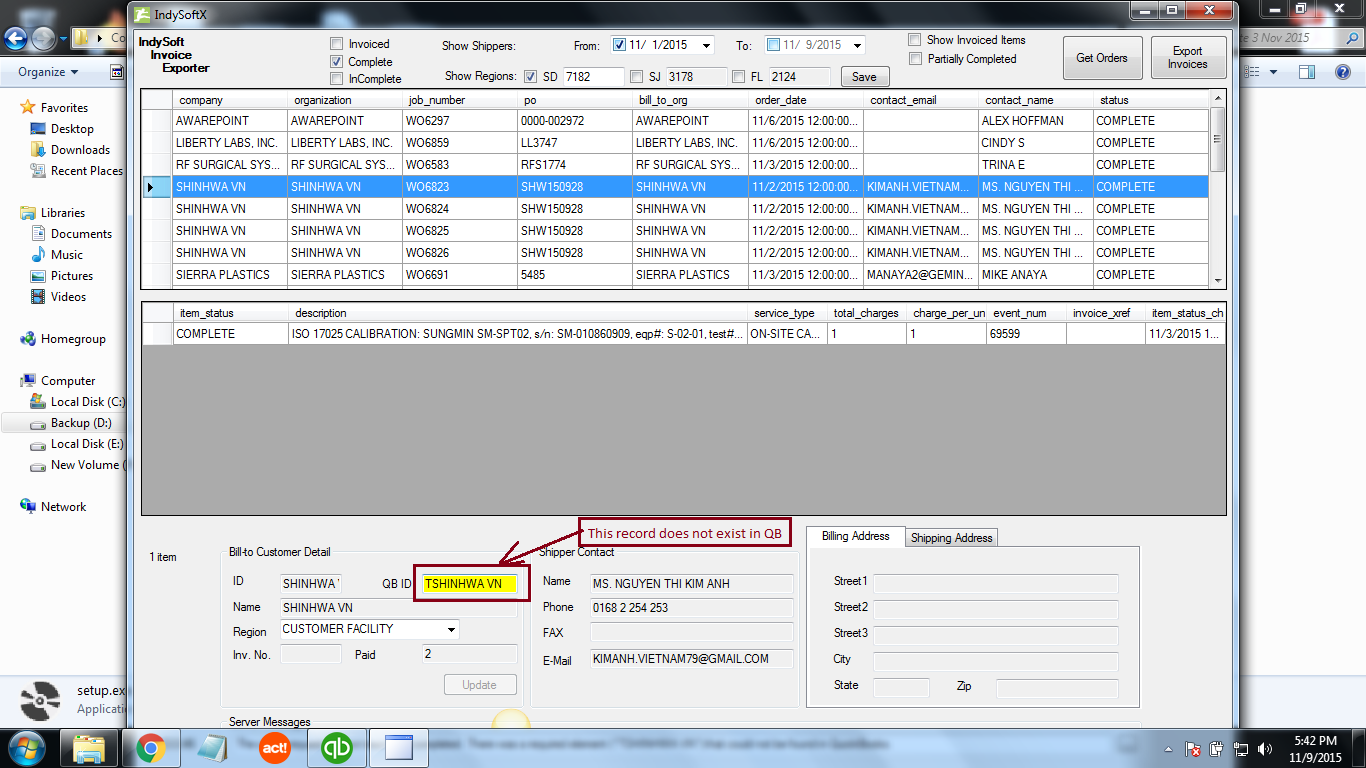Enable the Invoiced checkbox
1366x768 pixels.
[337, 44]
